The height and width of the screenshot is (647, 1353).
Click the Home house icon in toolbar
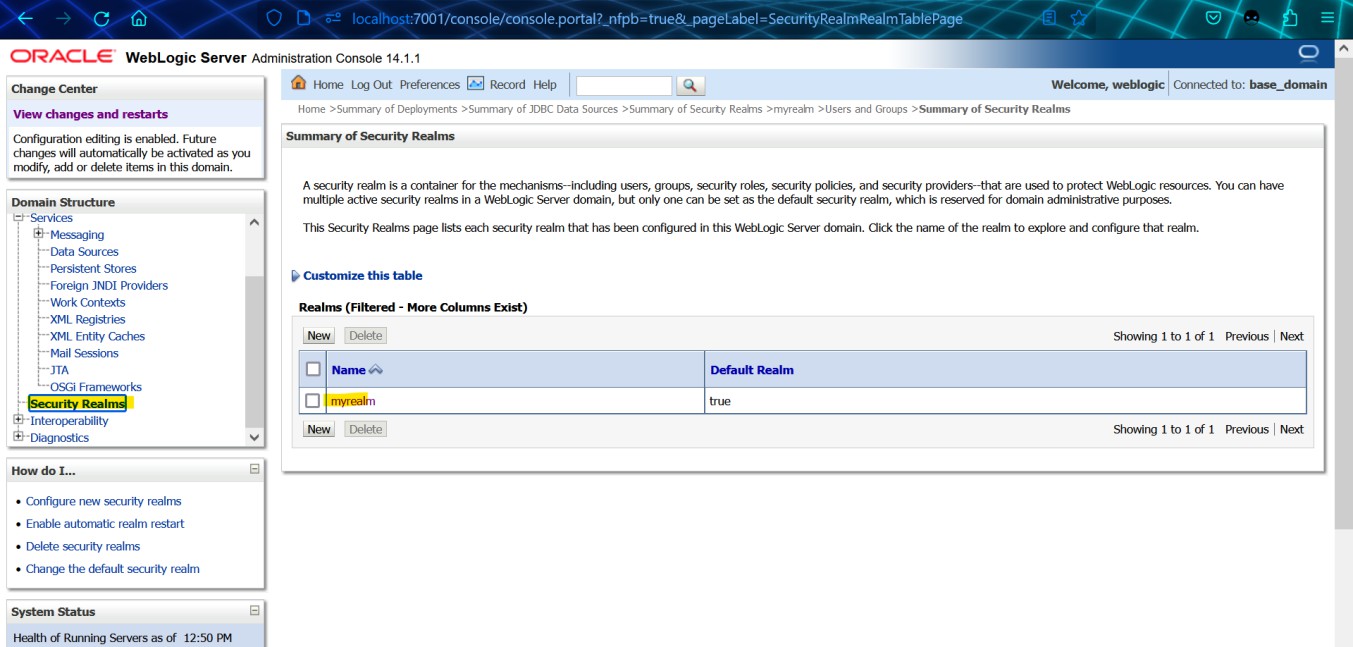pos(298,84)
